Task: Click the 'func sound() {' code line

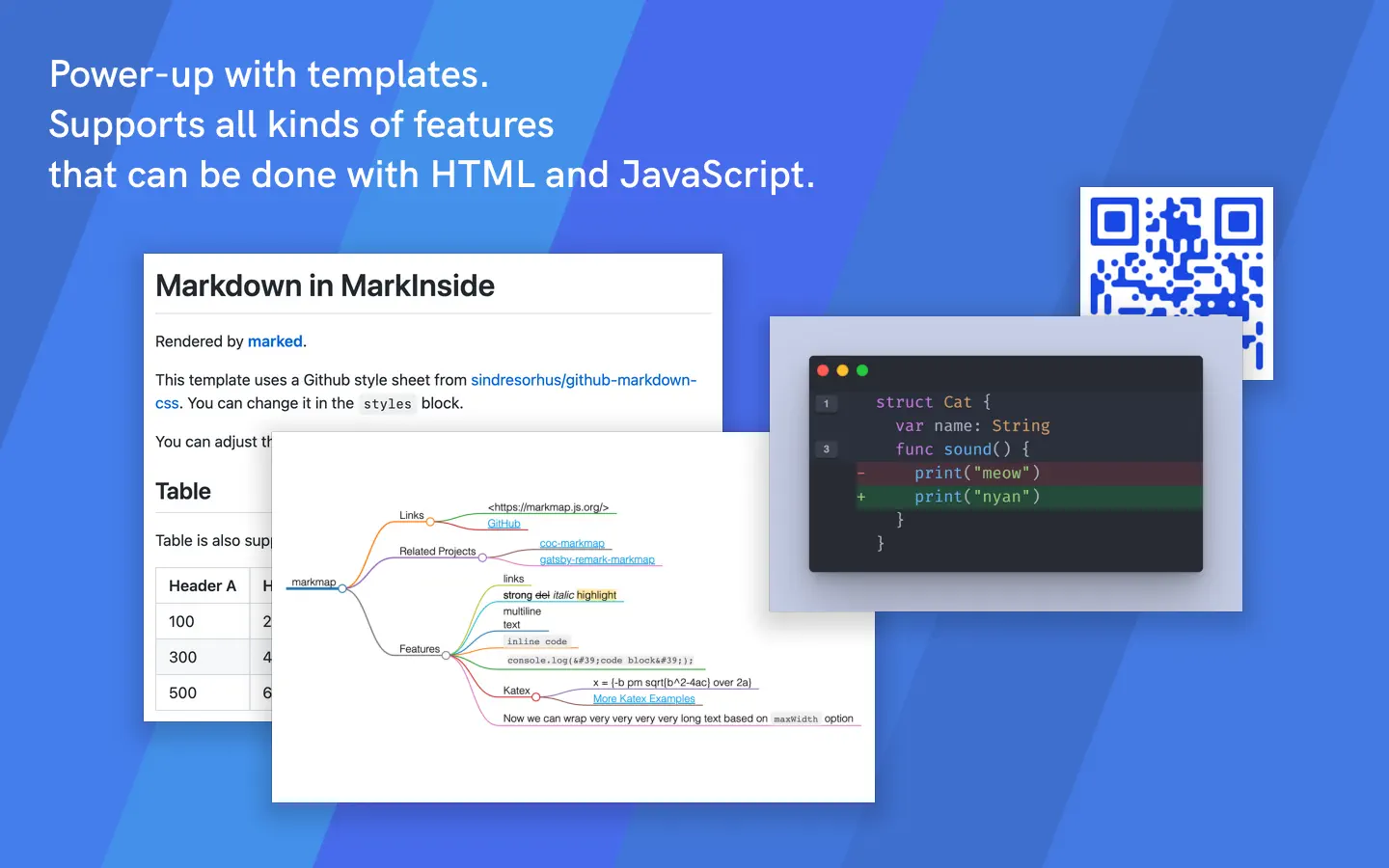Action: (963, 449)
